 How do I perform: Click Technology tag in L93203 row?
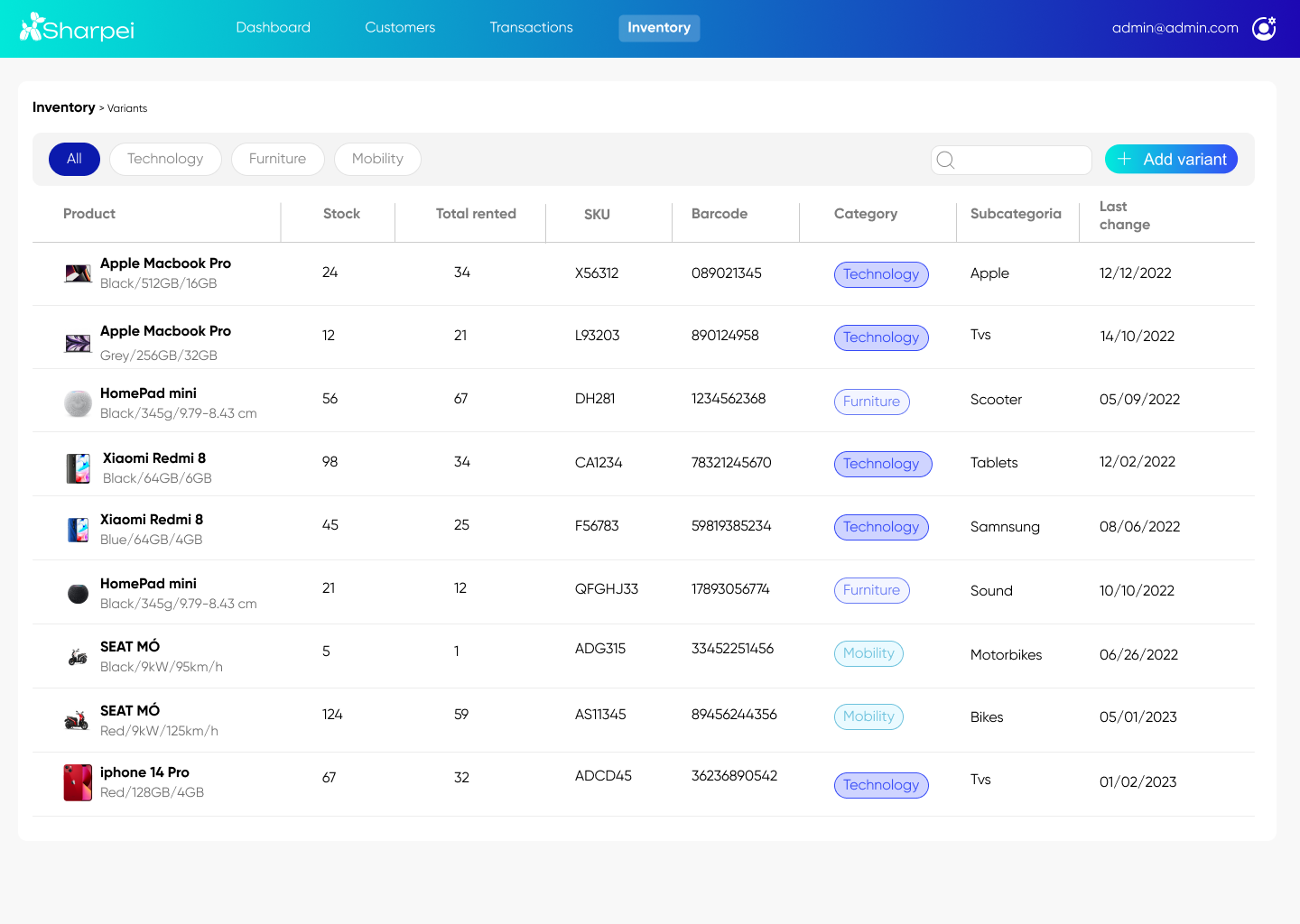coord(881,337)
